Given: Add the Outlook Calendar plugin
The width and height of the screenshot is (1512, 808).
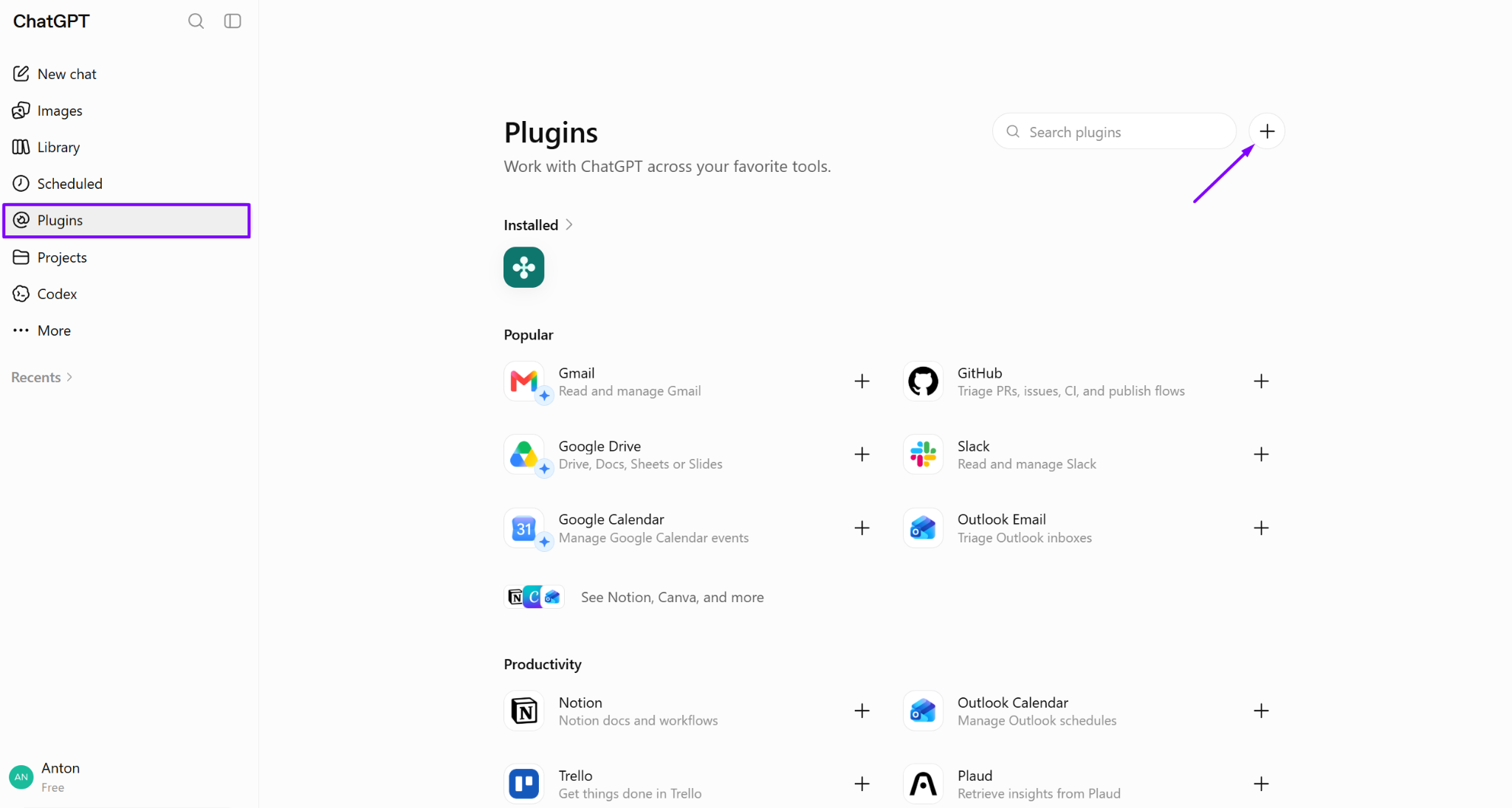Looking at the screenshot, I should point(1261,711).
